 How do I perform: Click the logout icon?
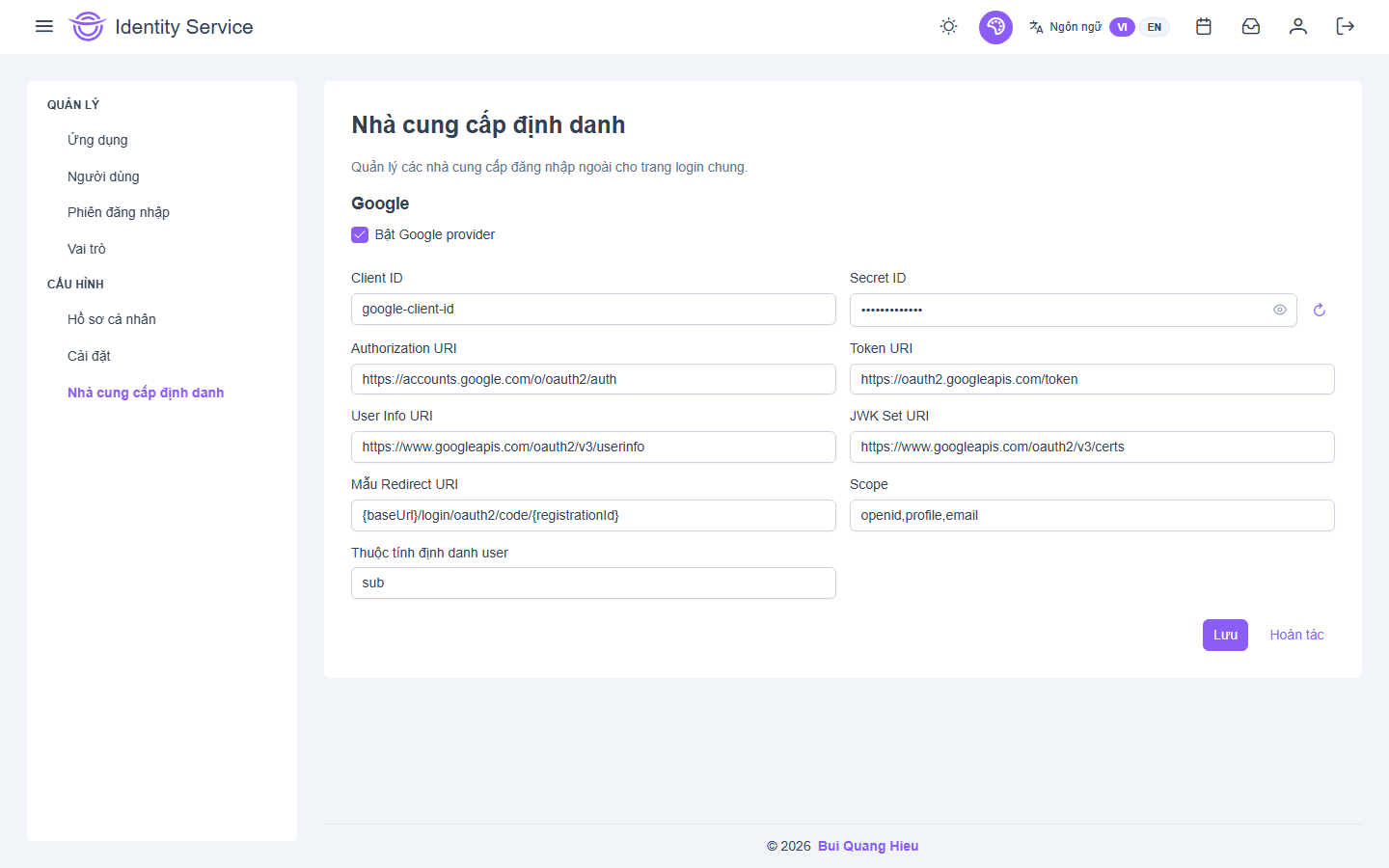click(1345, 27)
